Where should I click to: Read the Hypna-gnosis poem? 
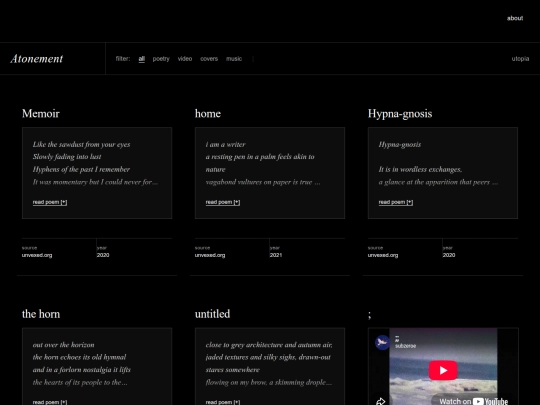click(x=396, y=202)
